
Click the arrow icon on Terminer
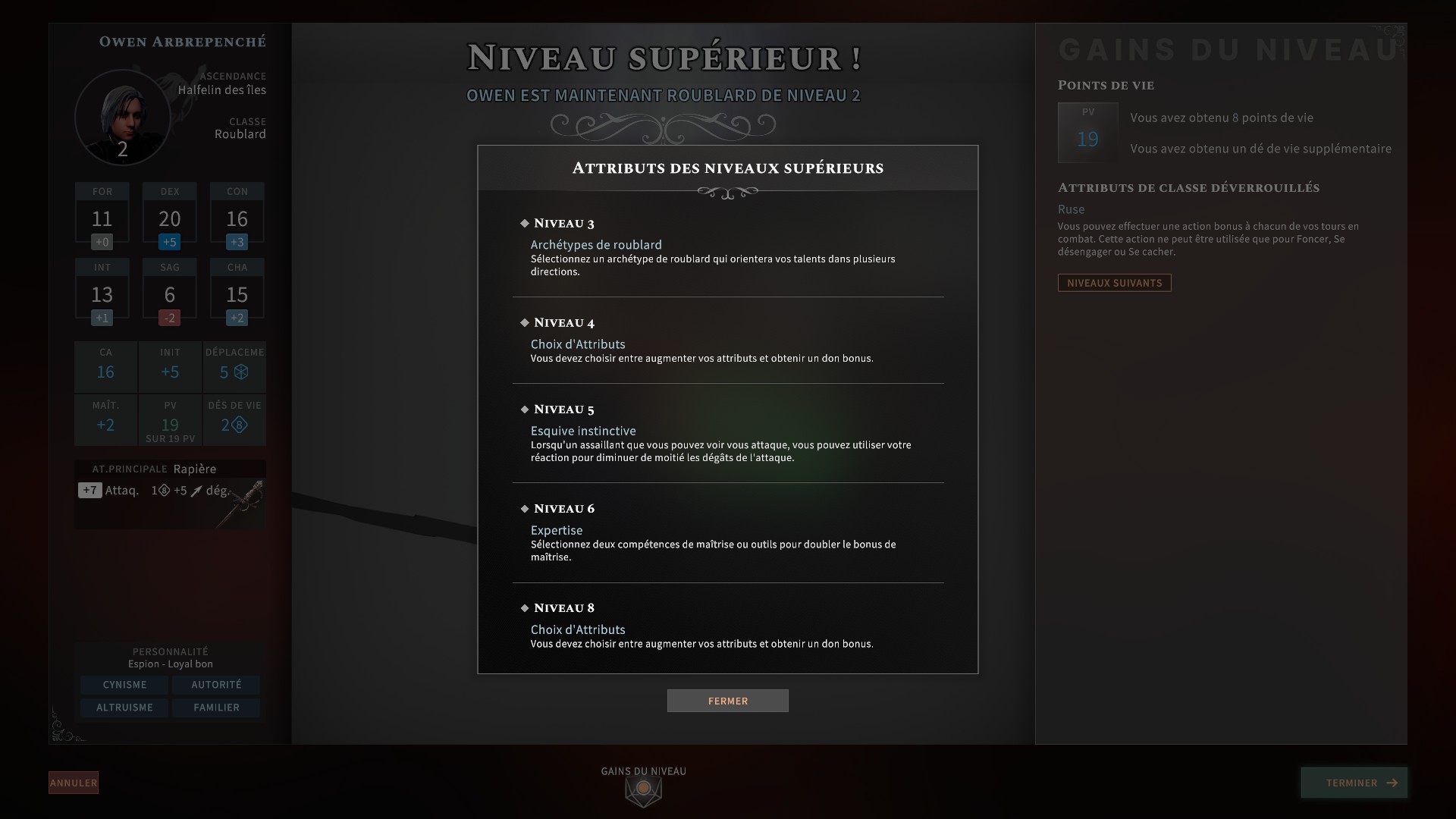(1392, 783)
